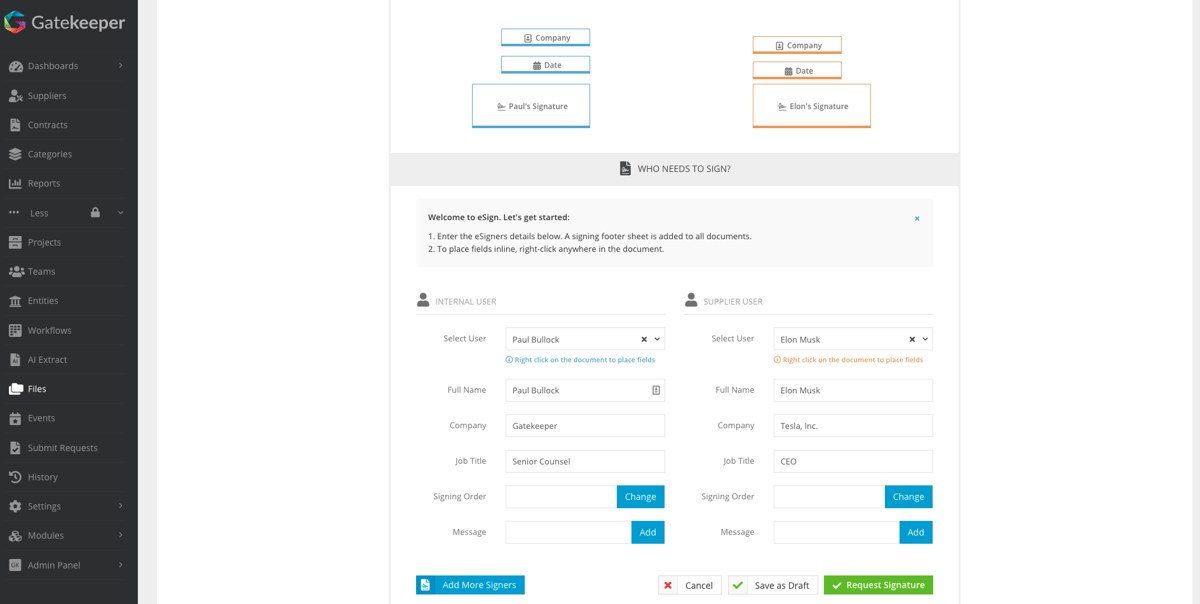The width and height of the screenshot is (1200, 604).
Task: Click the Senior Counsel job title field
Action: click(585, 461)
